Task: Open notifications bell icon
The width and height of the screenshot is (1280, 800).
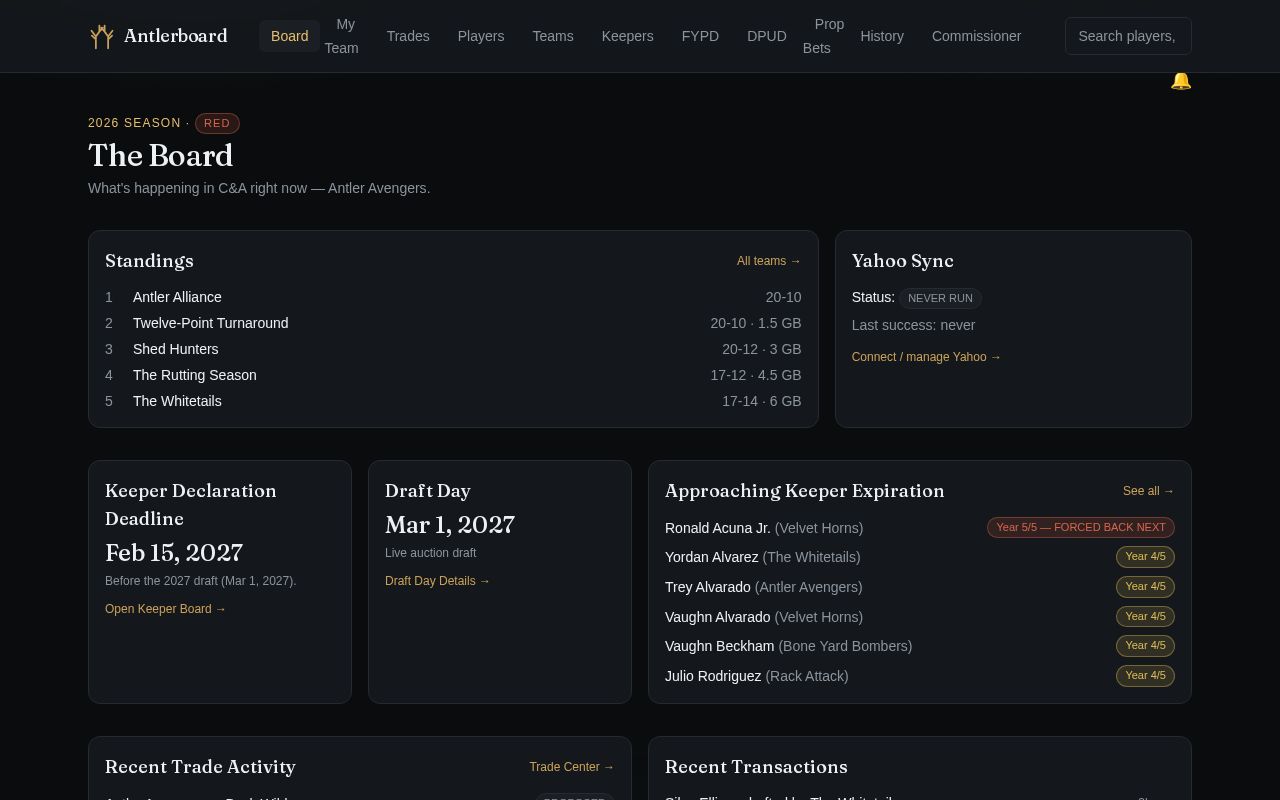Action: (x=1181, y=81)
